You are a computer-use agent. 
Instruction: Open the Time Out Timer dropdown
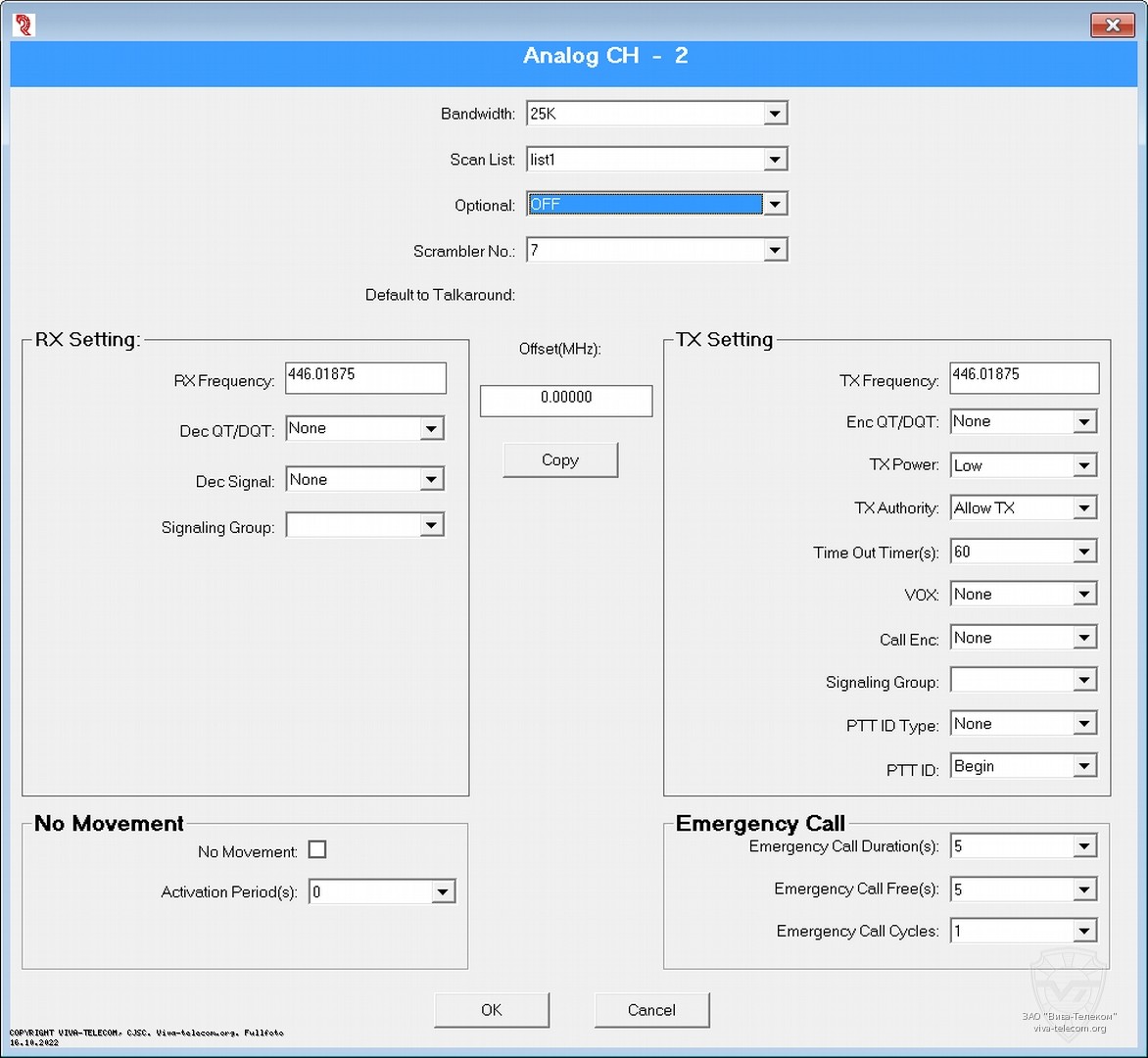(1083, 553)
